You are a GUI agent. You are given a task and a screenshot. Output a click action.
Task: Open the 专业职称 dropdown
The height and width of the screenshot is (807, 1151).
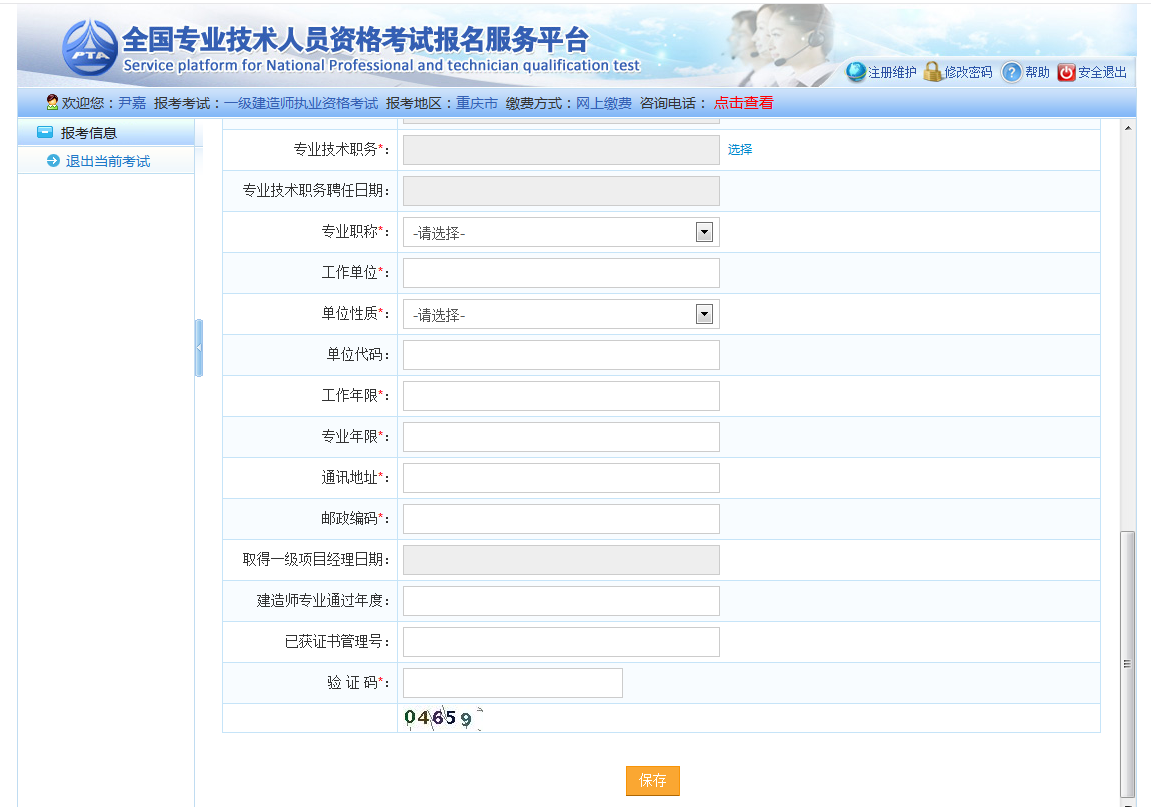(560, 232)
